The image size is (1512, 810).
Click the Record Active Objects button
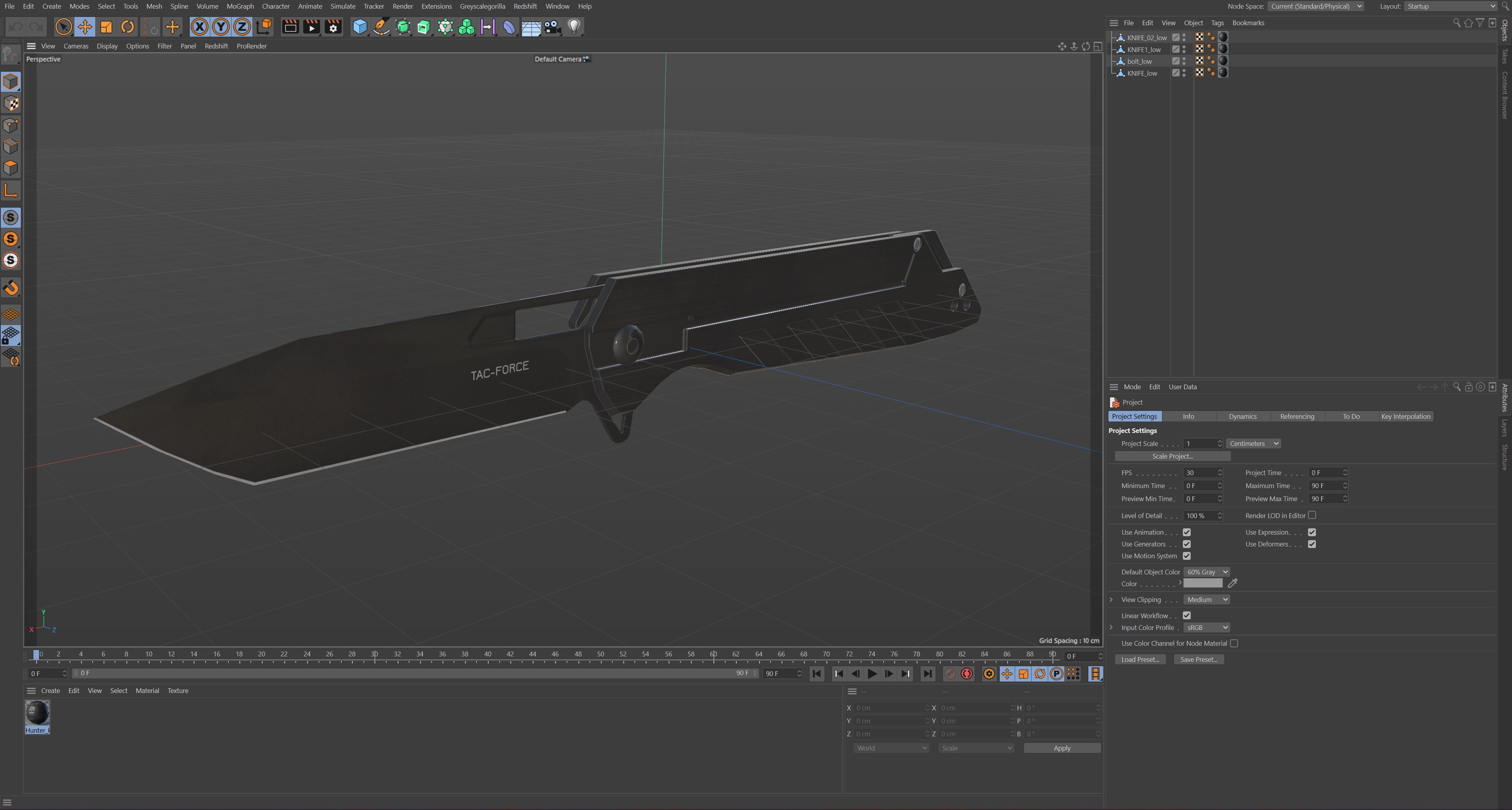pos(950,674)
